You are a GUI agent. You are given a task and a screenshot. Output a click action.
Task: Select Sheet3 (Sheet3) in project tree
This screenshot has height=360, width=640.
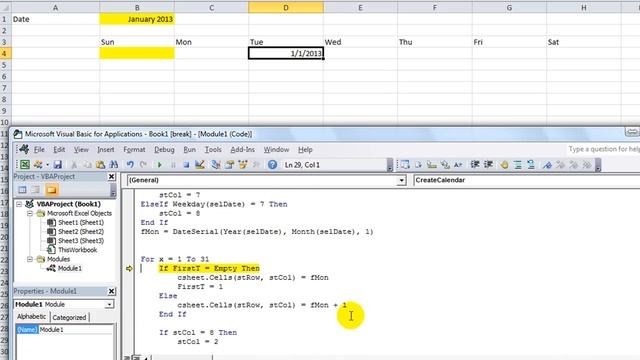coord(81,241)
